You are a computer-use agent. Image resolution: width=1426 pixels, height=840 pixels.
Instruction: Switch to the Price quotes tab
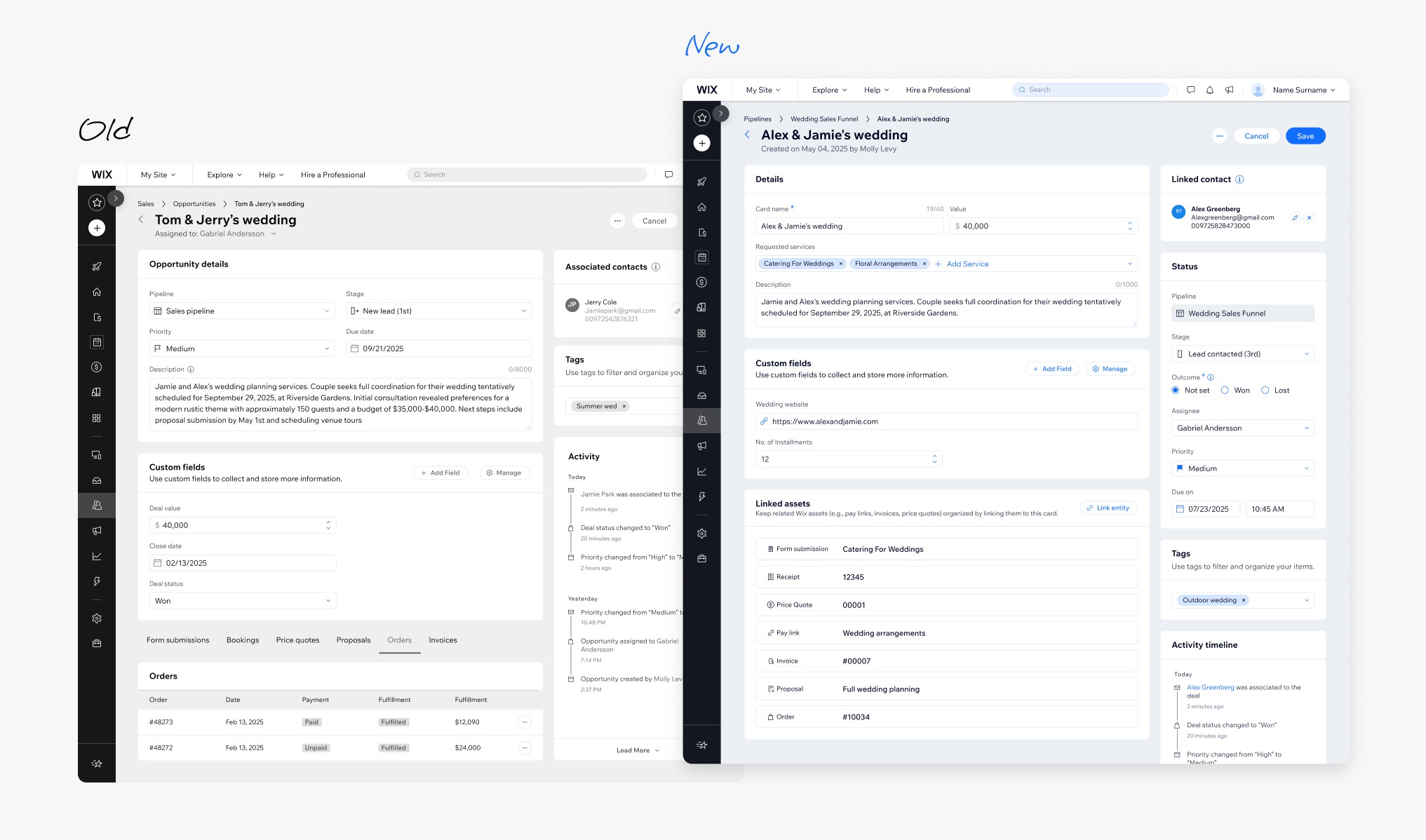[x=297, y=640]
